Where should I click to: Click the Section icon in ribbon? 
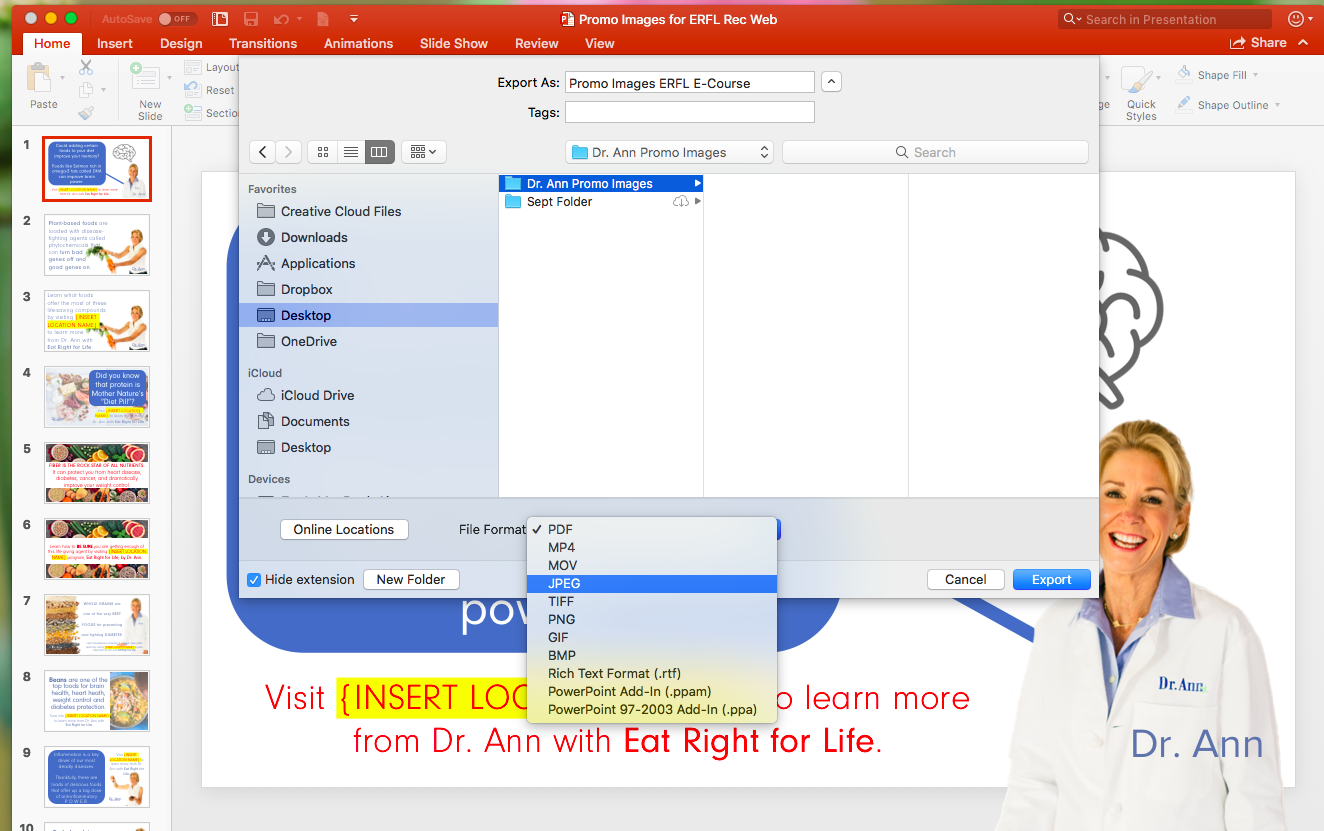click(x=193, y=113)
